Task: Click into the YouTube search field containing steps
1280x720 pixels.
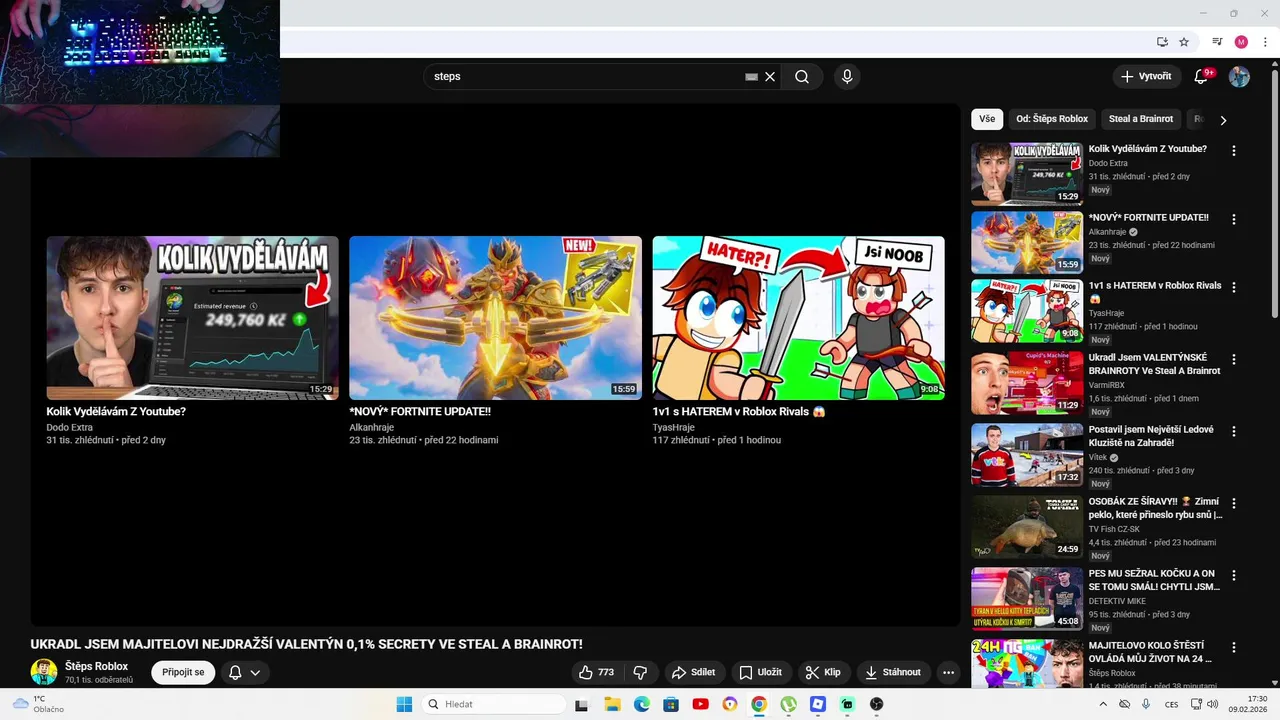Action: [585, 76]
